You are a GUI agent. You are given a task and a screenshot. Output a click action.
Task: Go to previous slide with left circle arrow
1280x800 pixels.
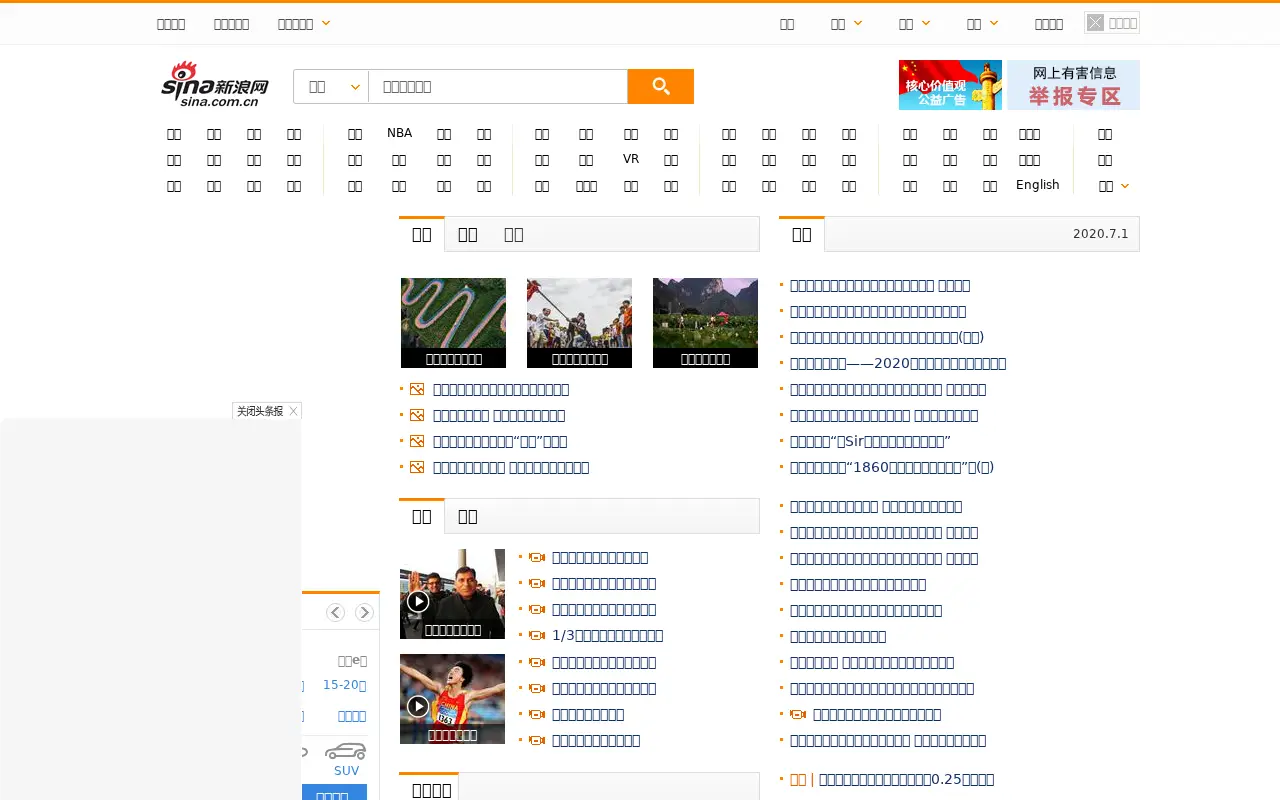click(x=335, y=612)
